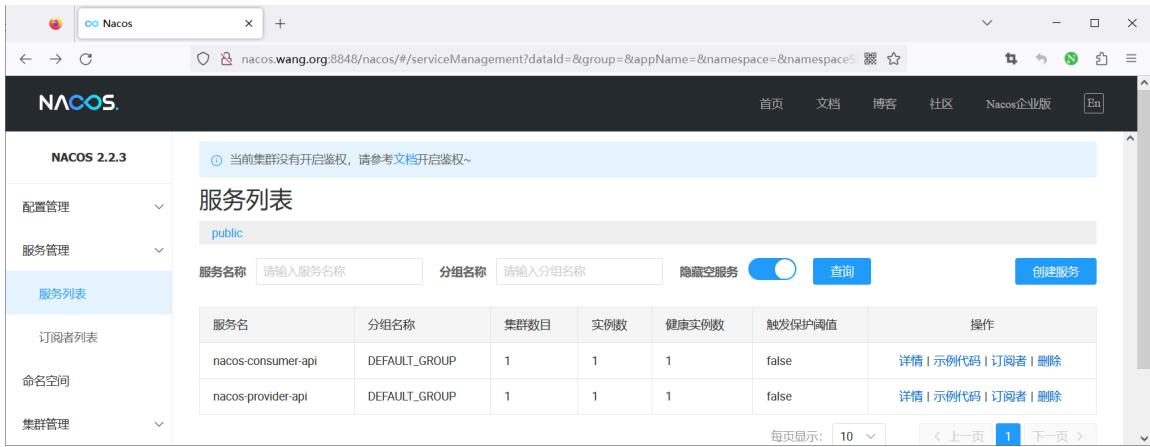The height and width of the screenshot is (447, 1150).
Task: Open a new browser tab
Action: coord(279,23)
